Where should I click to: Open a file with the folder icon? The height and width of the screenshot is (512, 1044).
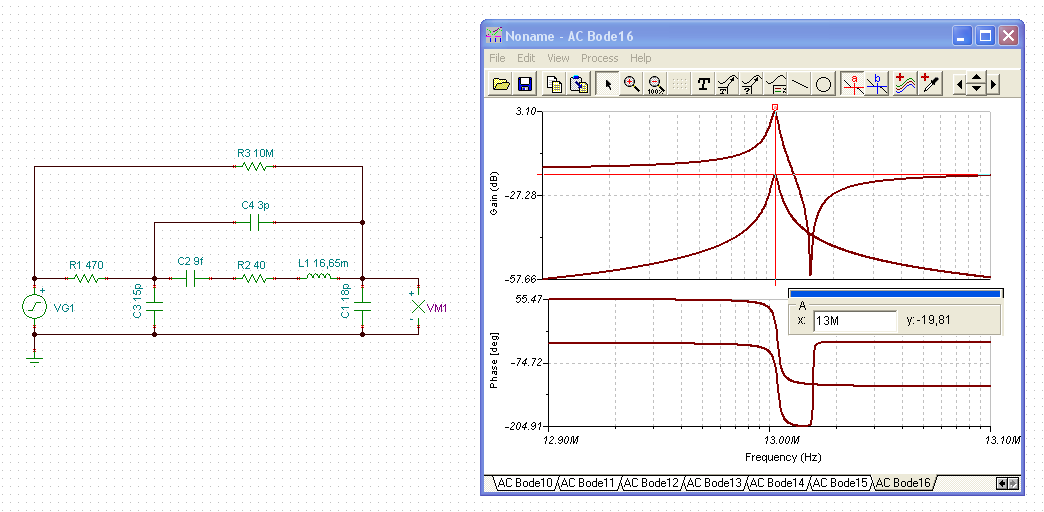[501, 84]
